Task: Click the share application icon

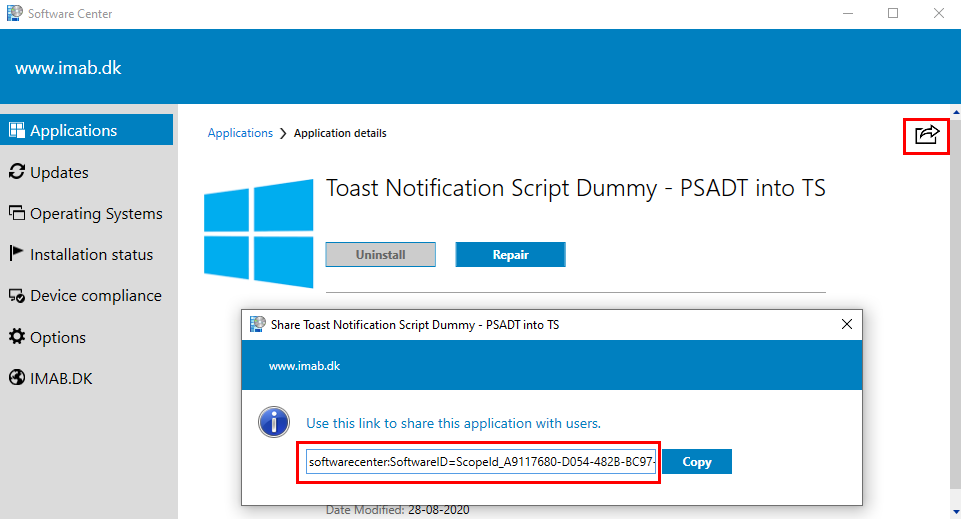Action: (x=927, y=134)
